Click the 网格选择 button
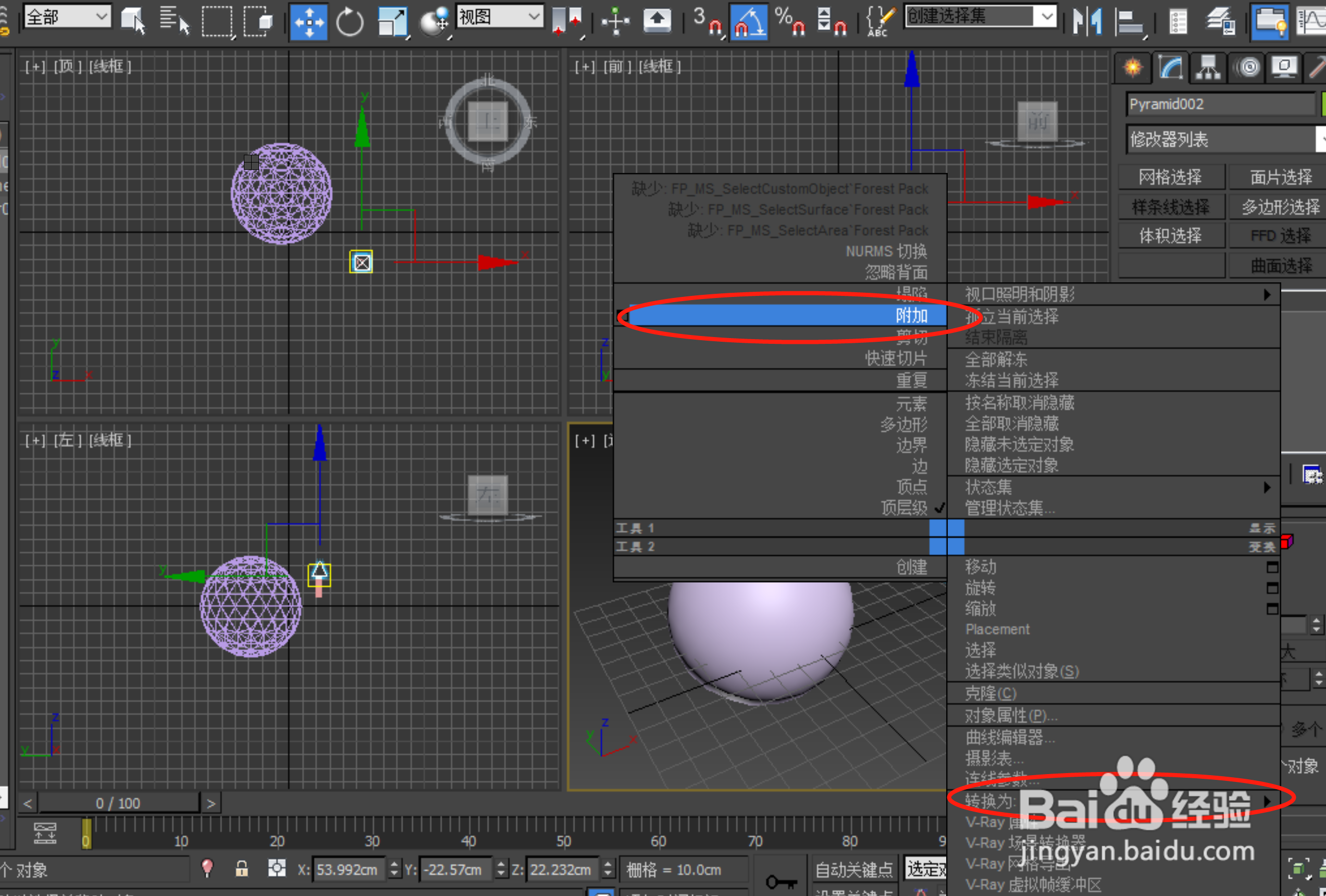Screen dimensions: 1326x896 [1171, 177]
